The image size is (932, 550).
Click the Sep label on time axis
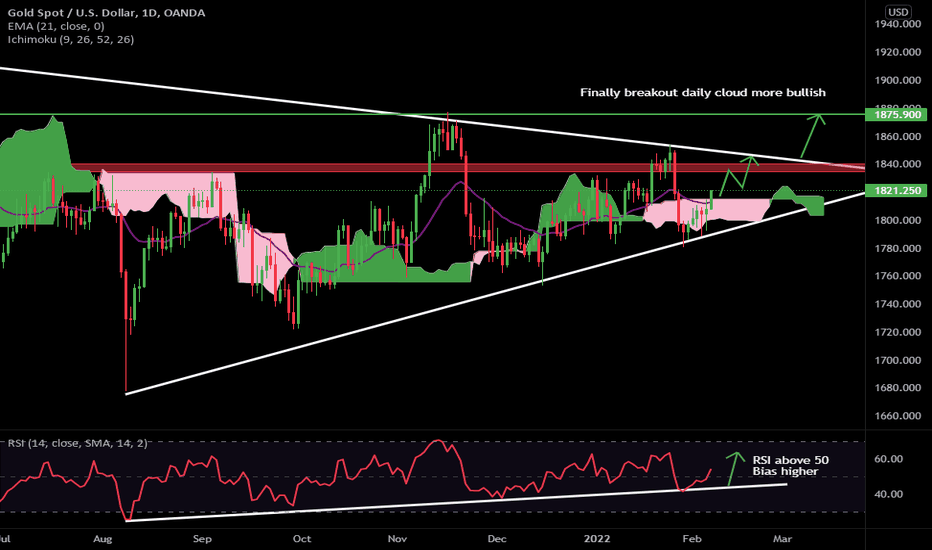tap(202, 539)
